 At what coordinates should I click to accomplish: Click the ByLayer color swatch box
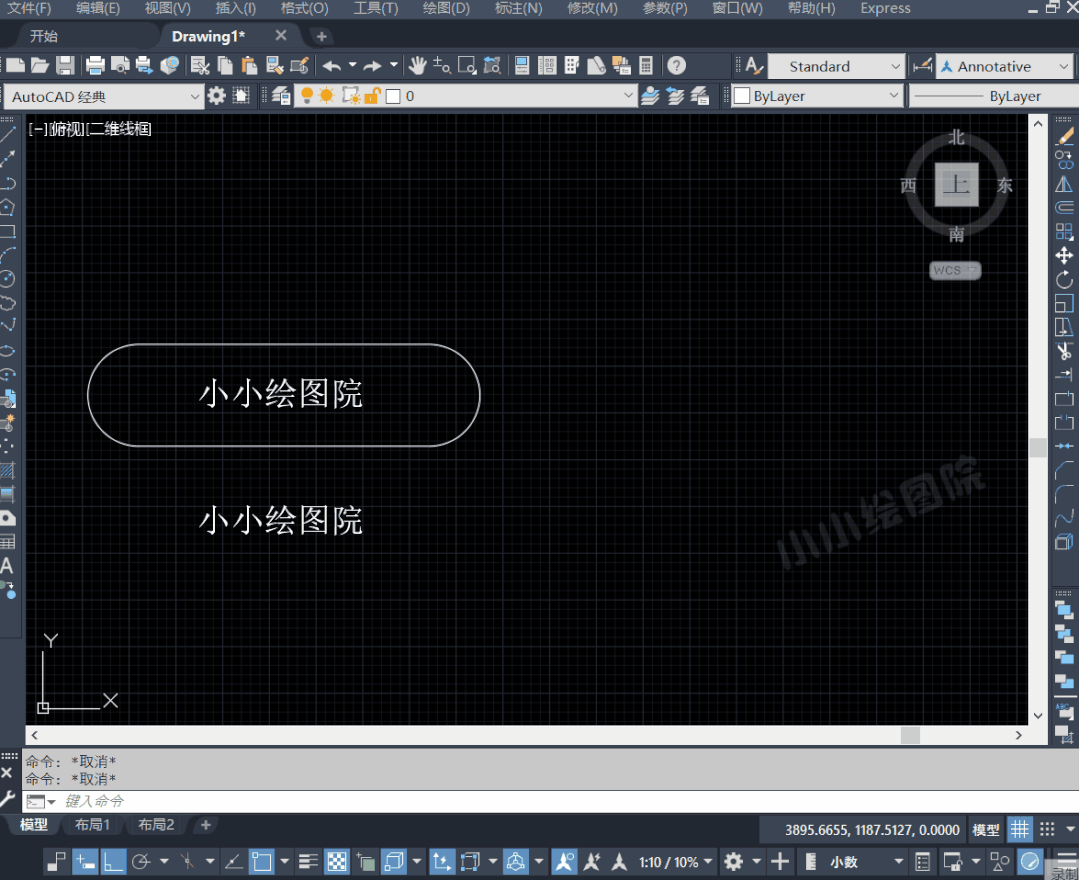(742, 96)
